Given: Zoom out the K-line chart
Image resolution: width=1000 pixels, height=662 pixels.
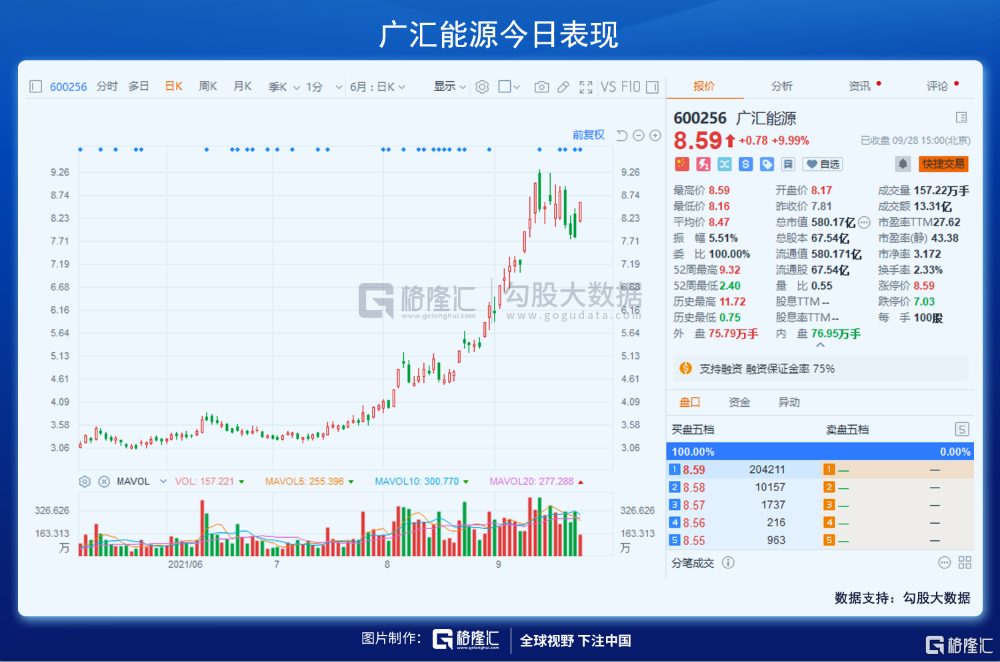Looking at the screenshot, I should (638, 135).
